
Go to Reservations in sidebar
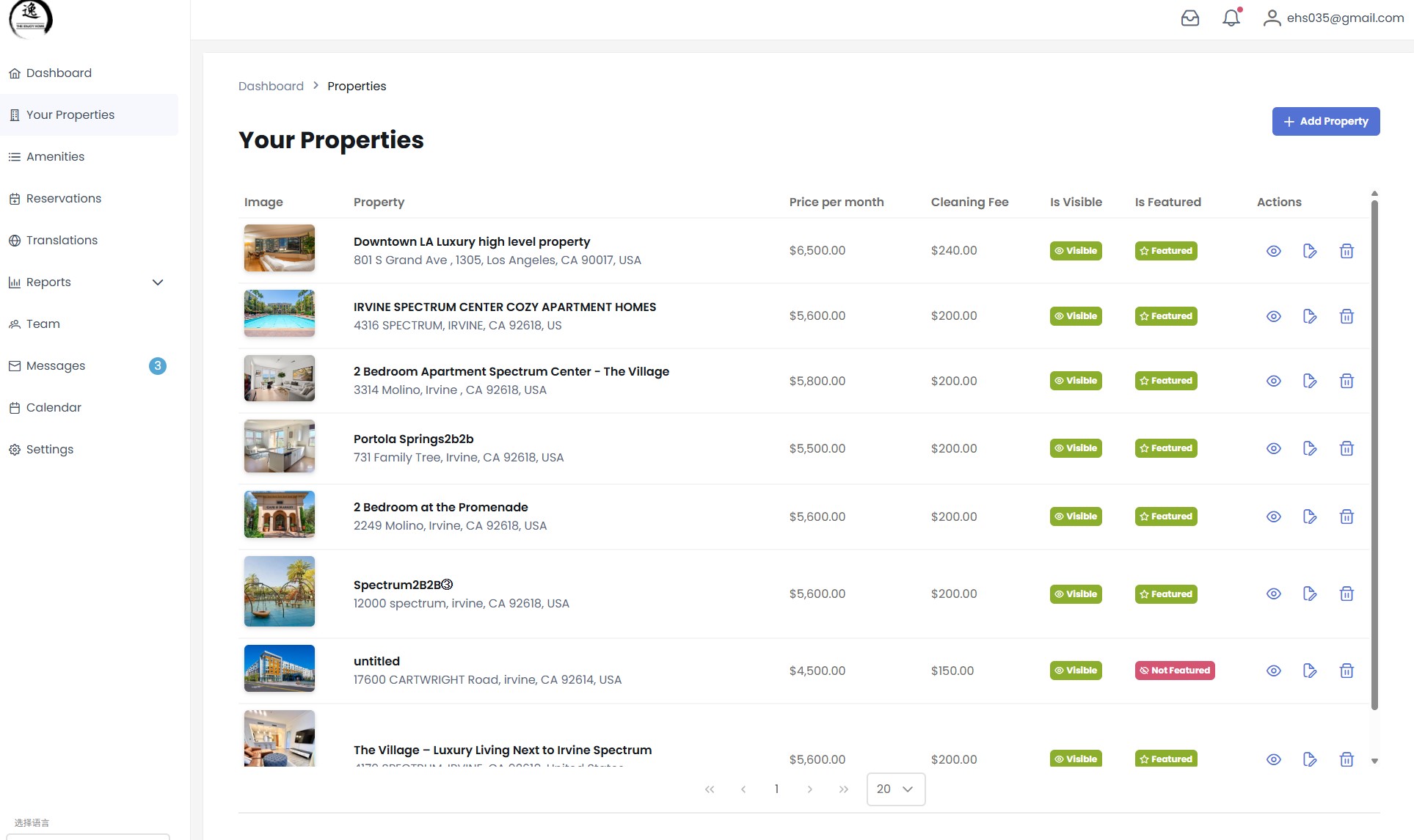click(63, 199)
